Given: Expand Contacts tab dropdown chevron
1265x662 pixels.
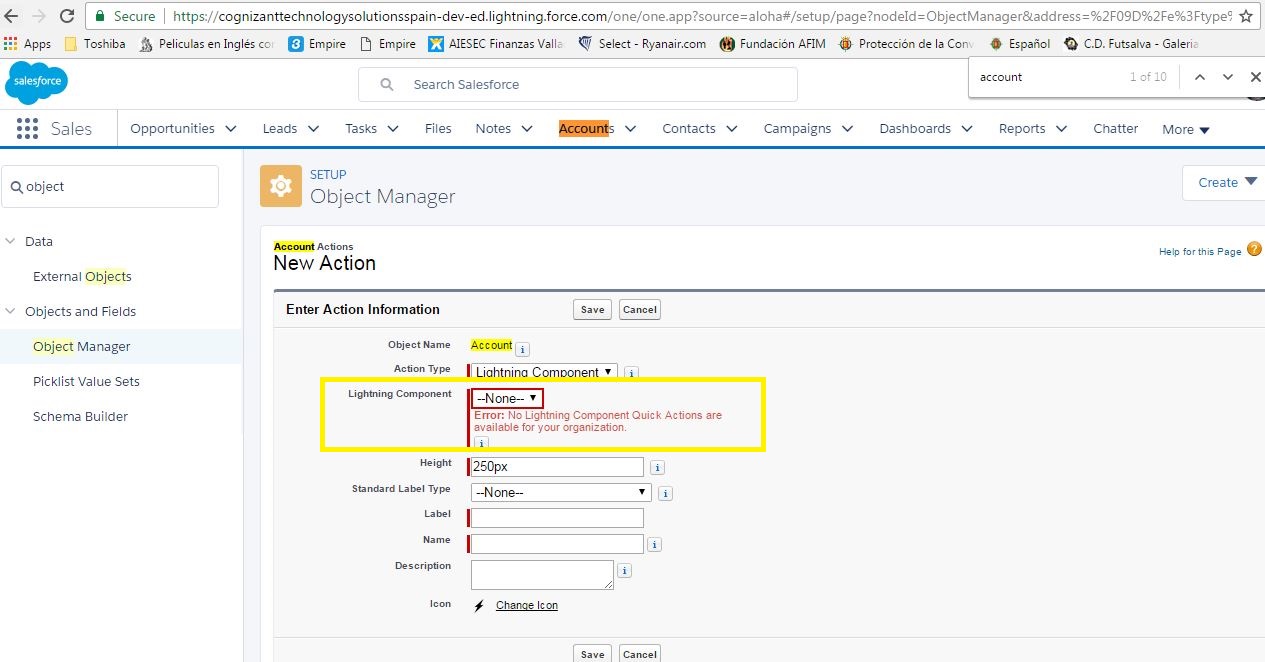Looking at the screenshot, I should click(731, 129).
